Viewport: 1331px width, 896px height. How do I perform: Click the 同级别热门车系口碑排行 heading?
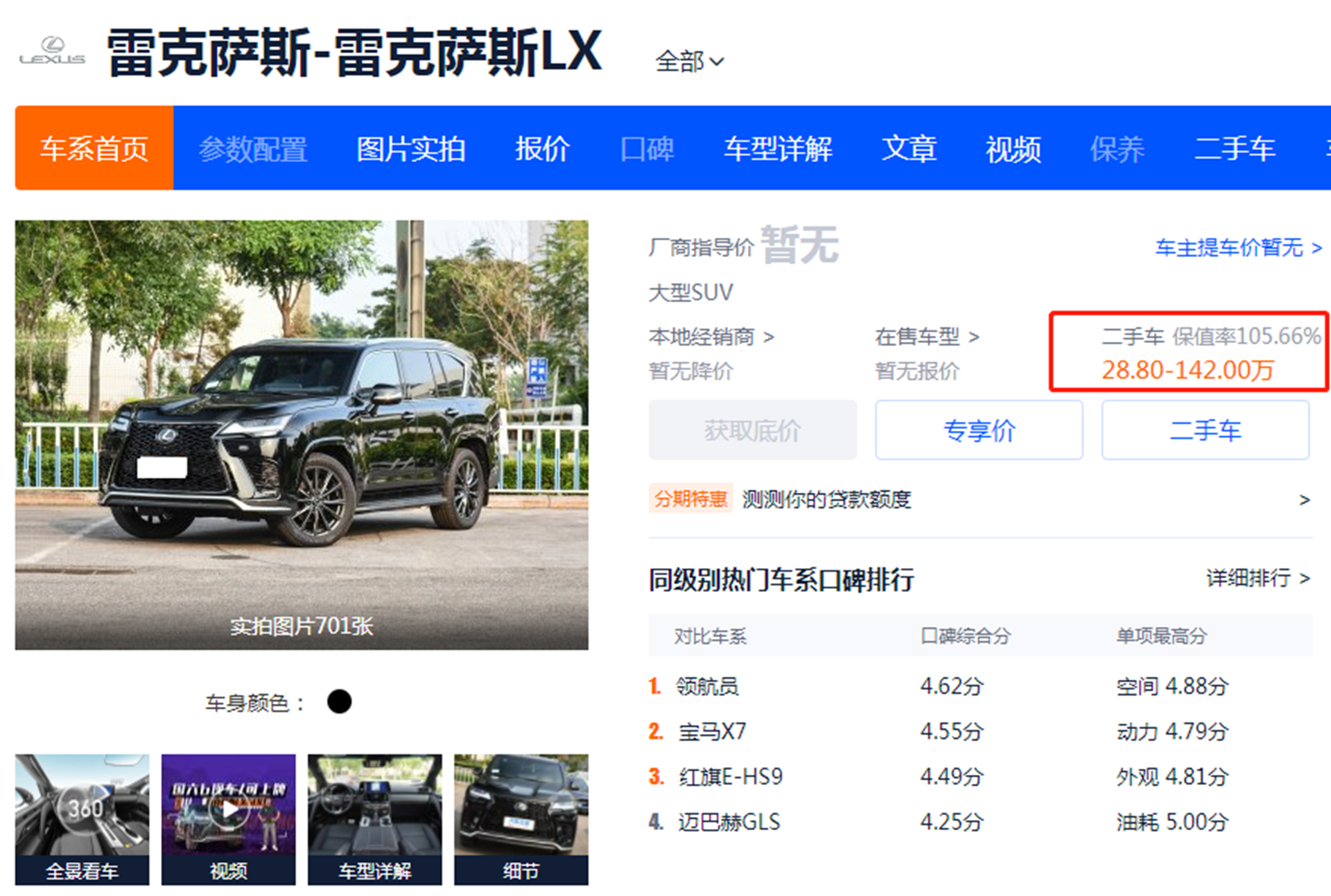click(x=781, y=579)
